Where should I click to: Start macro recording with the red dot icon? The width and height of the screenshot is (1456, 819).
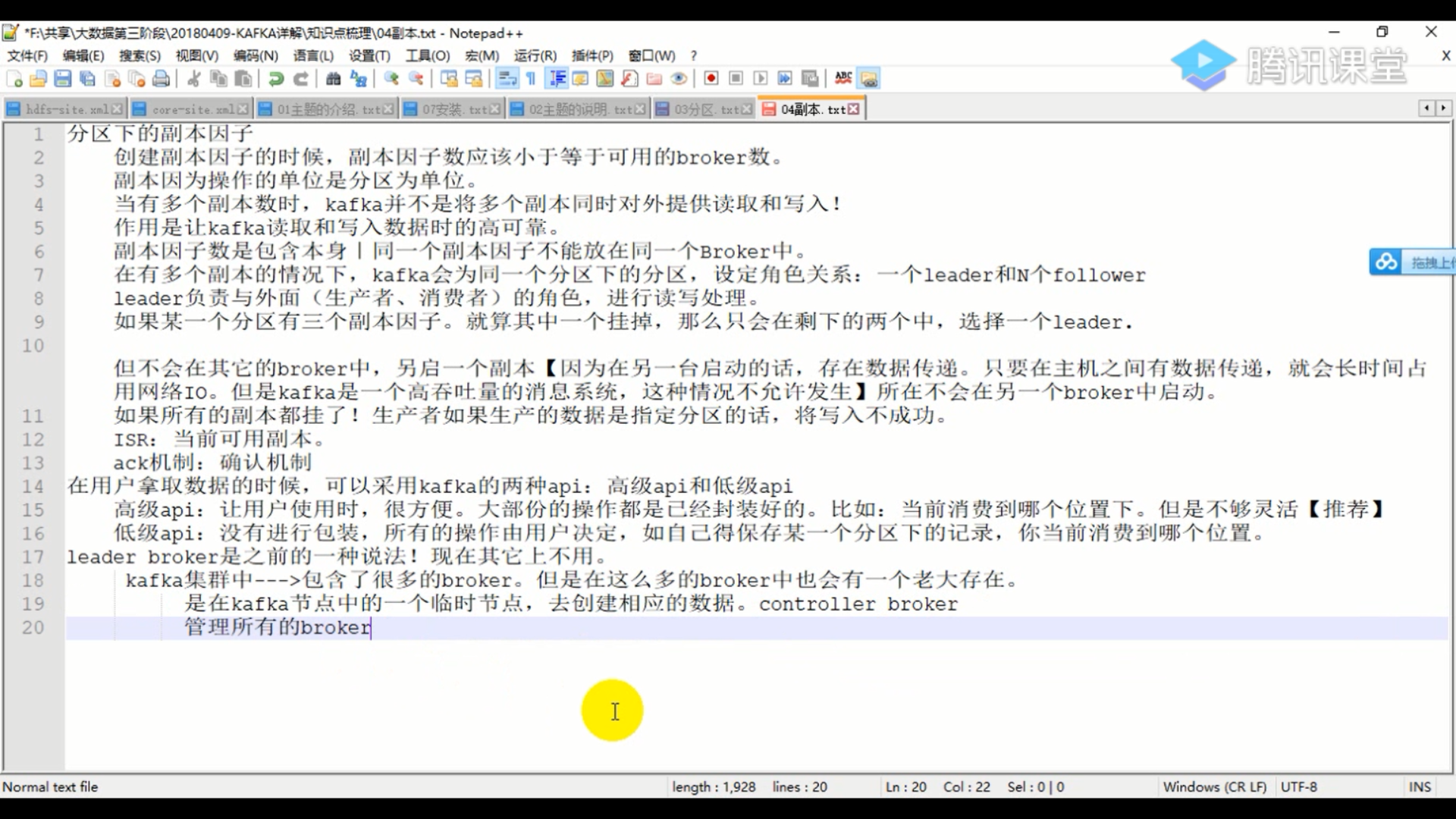tap(711, 78)
